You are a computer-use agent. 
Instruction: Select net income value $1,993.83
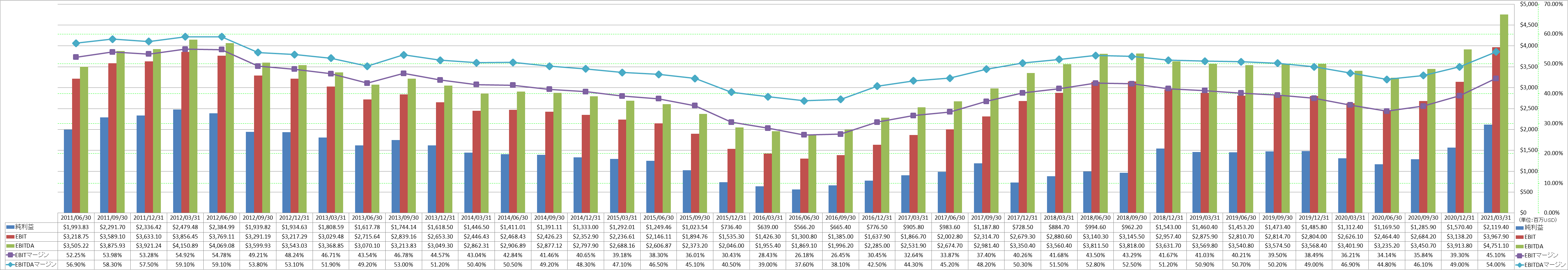click(76, 227)
